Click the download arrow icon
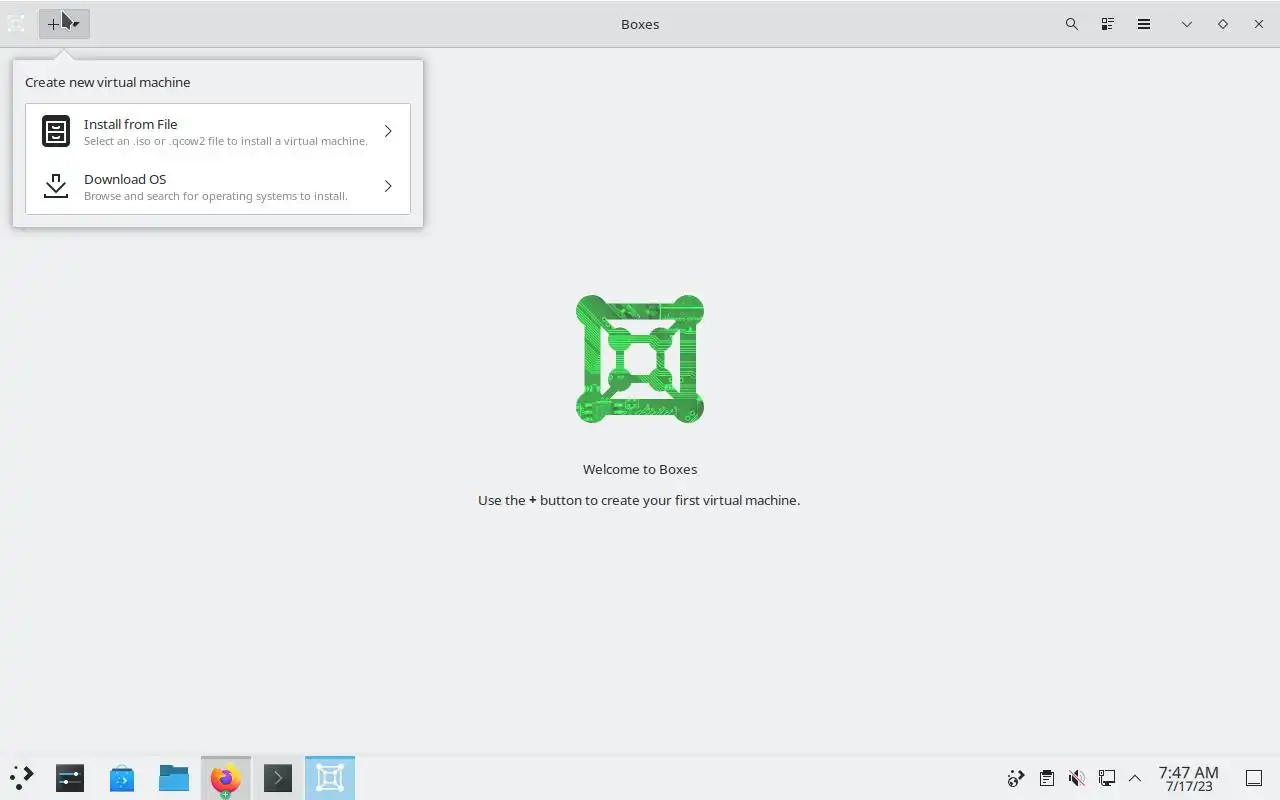Image resolution: width=1280 pixels, height=800 pixels. (56, 186)
